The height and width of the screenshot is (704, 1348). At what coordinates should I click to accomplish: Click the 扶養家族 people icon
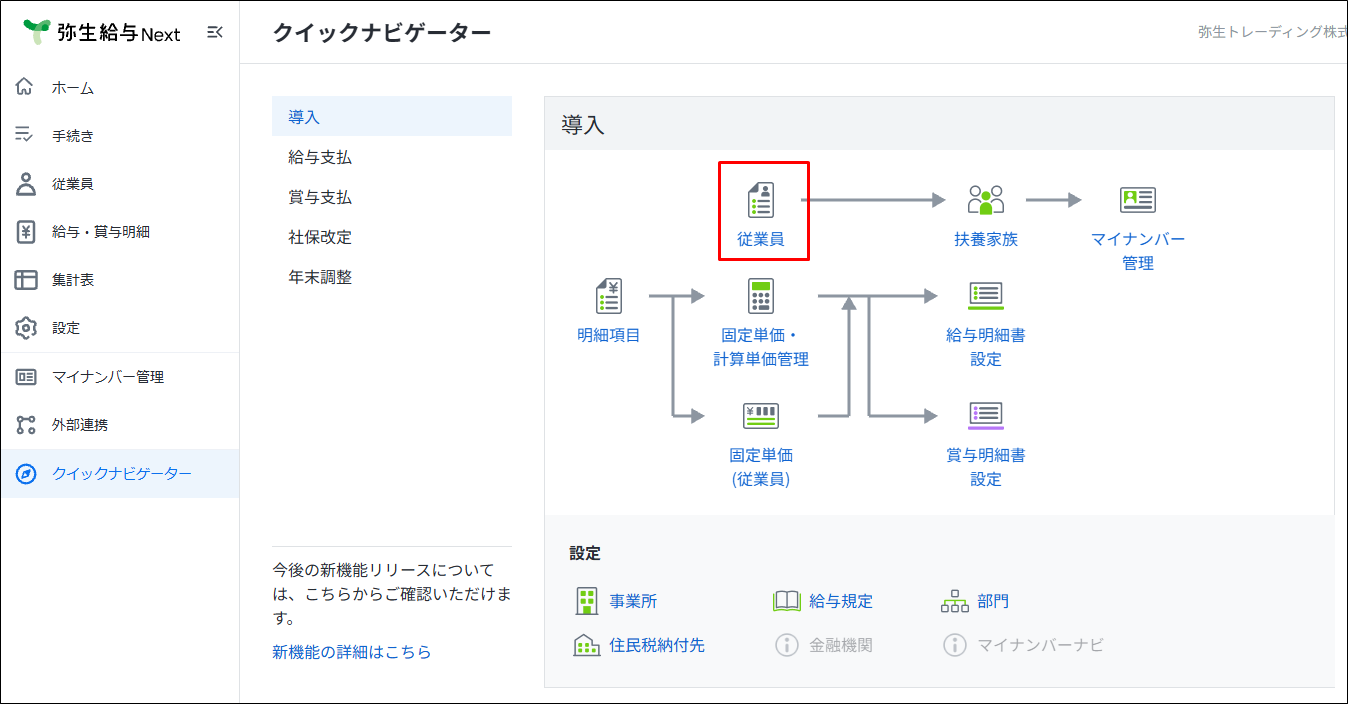pyautogui.click(x=985, y=201)
